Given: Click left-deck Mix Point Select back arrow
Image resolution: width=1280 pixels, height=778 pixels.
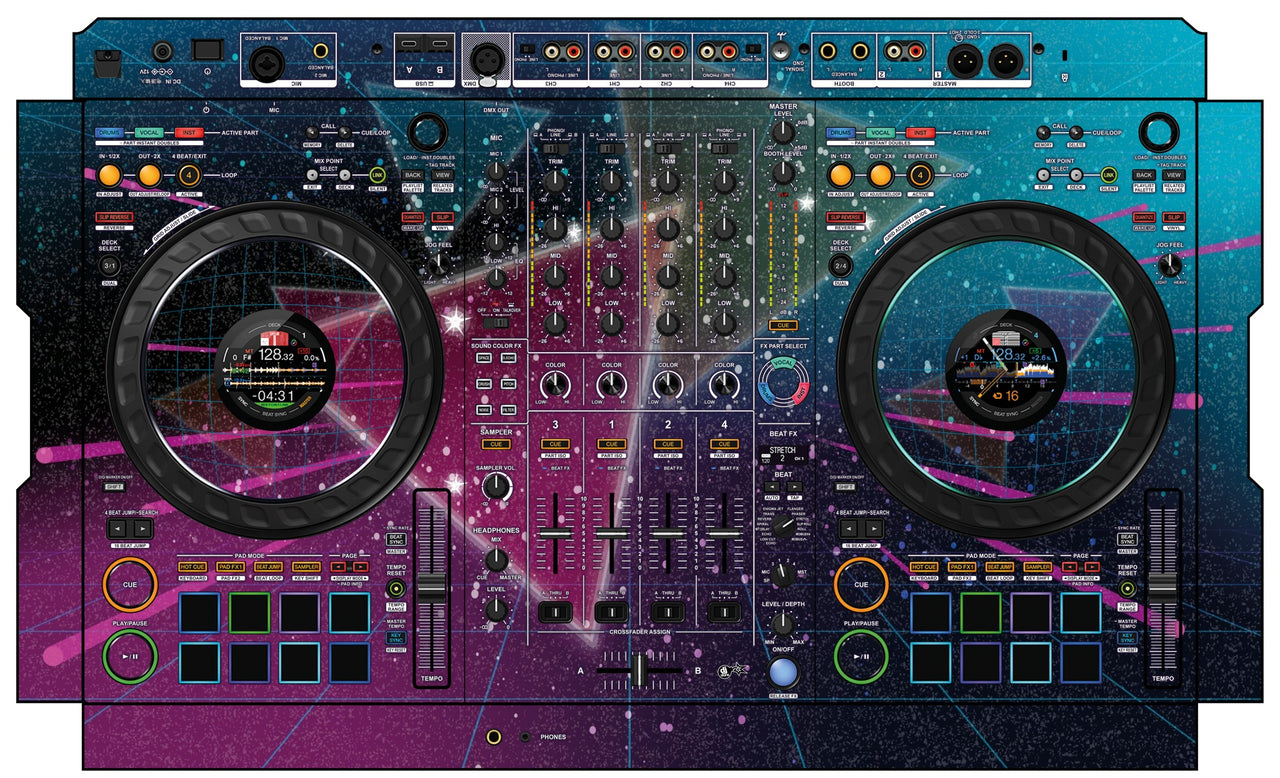Looking at the screenshot, I should point(314,175).
